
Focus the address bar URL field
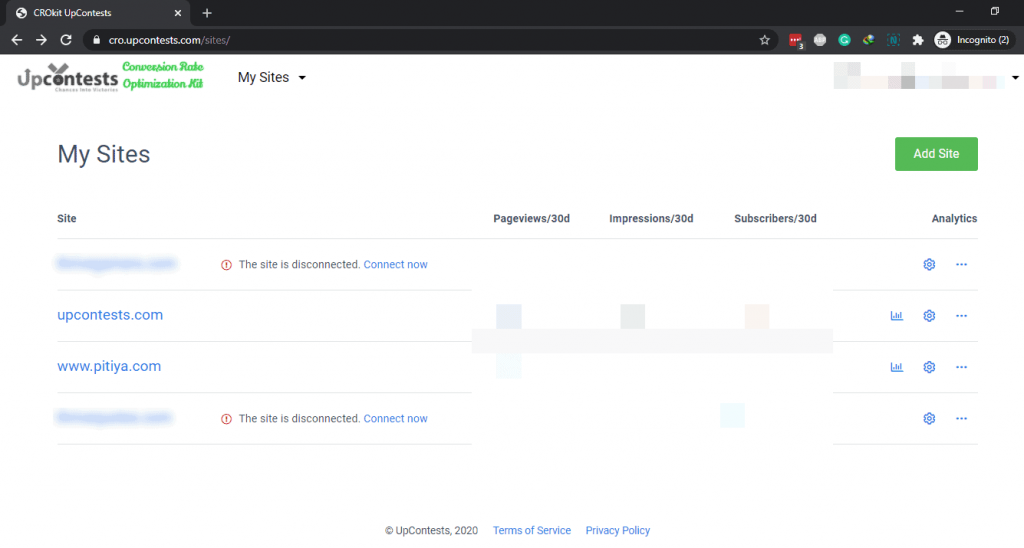point(431,40)
